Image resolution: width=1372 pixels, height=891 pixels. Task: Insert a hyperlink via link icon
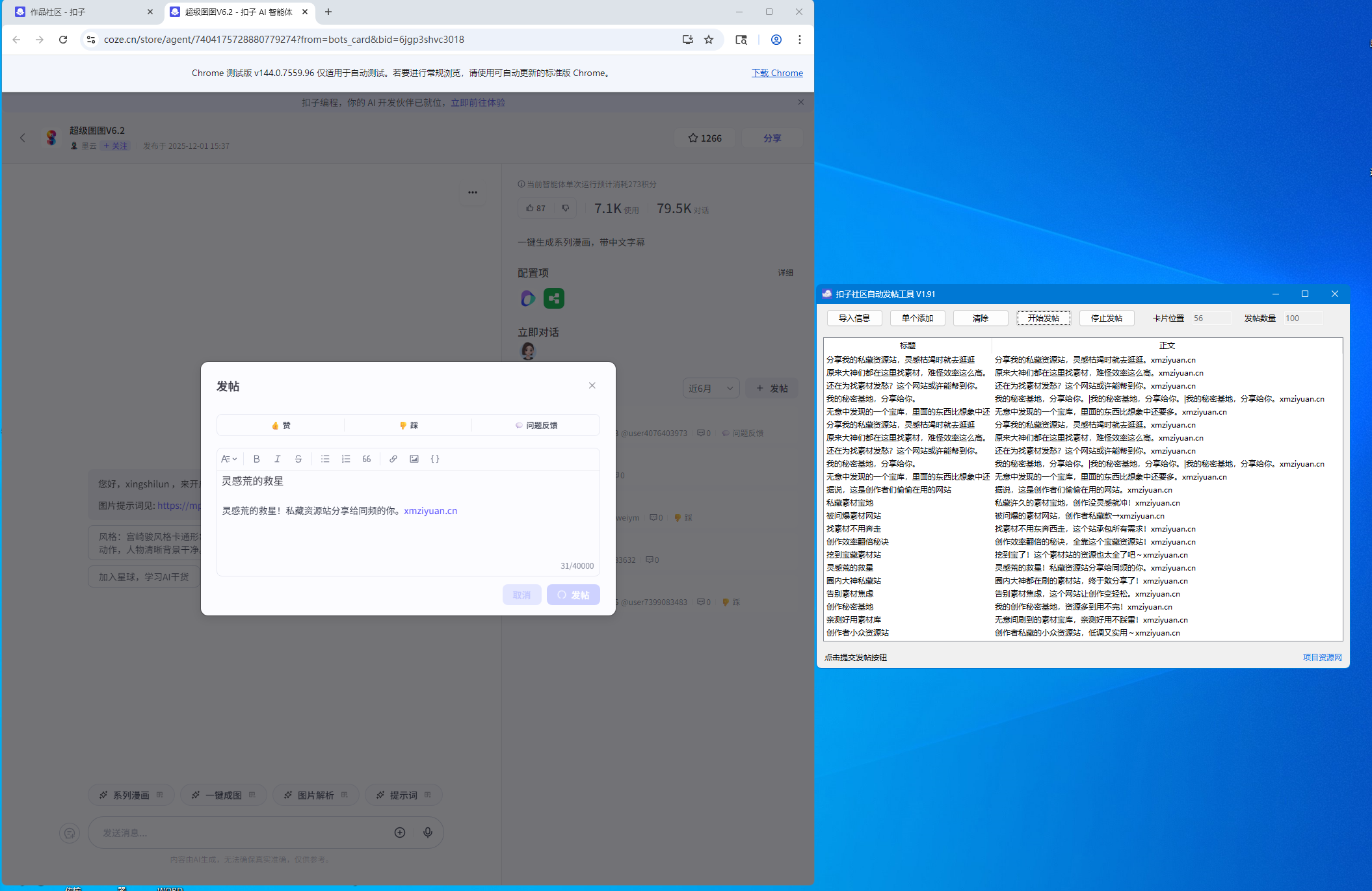[393, 459]
